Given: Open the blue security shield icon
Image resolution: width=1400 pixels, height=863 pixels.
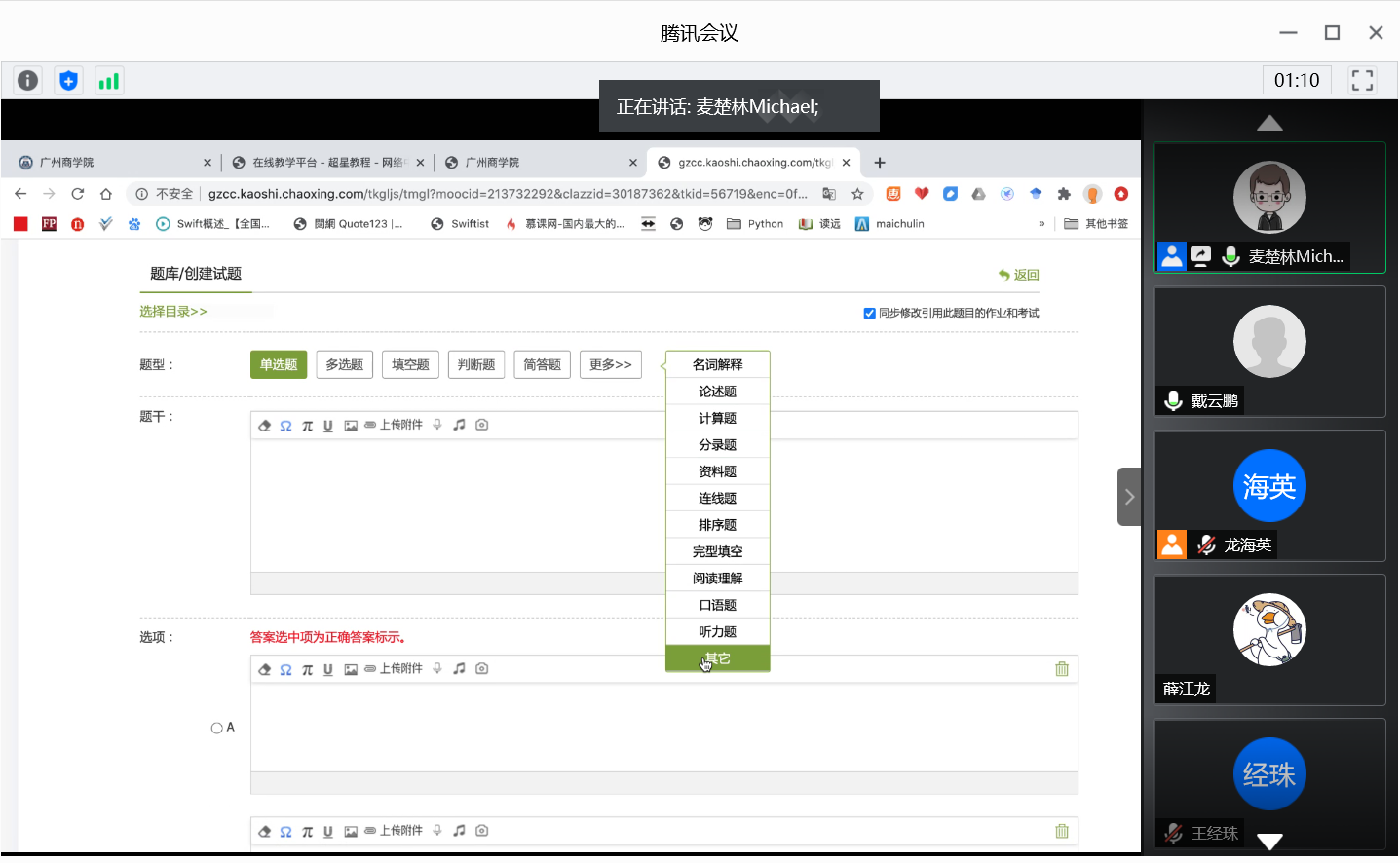Looking at the screenshot, I should (68, 81).
